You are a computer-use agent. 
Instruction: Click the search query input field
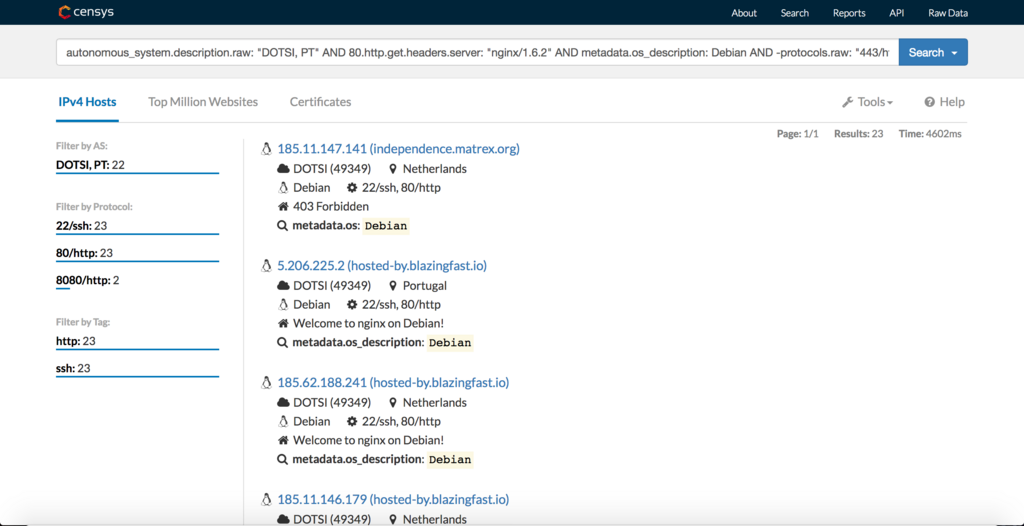477,52
